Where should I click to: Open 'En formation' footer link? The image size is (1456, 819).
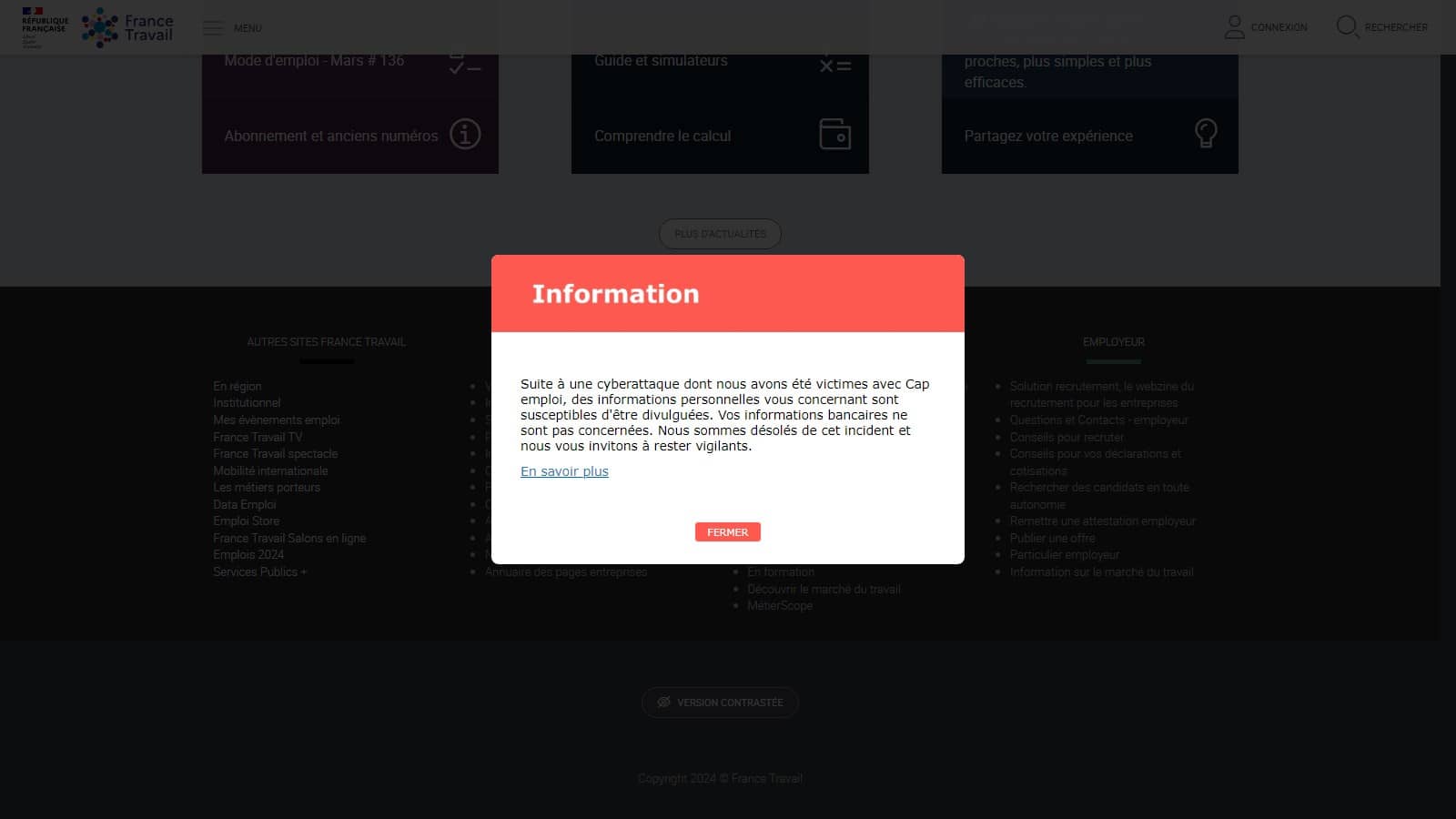coord(781,571)
